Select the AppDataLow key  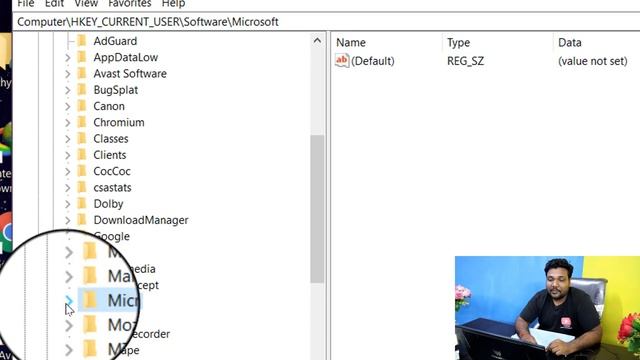tap(126, 58)
